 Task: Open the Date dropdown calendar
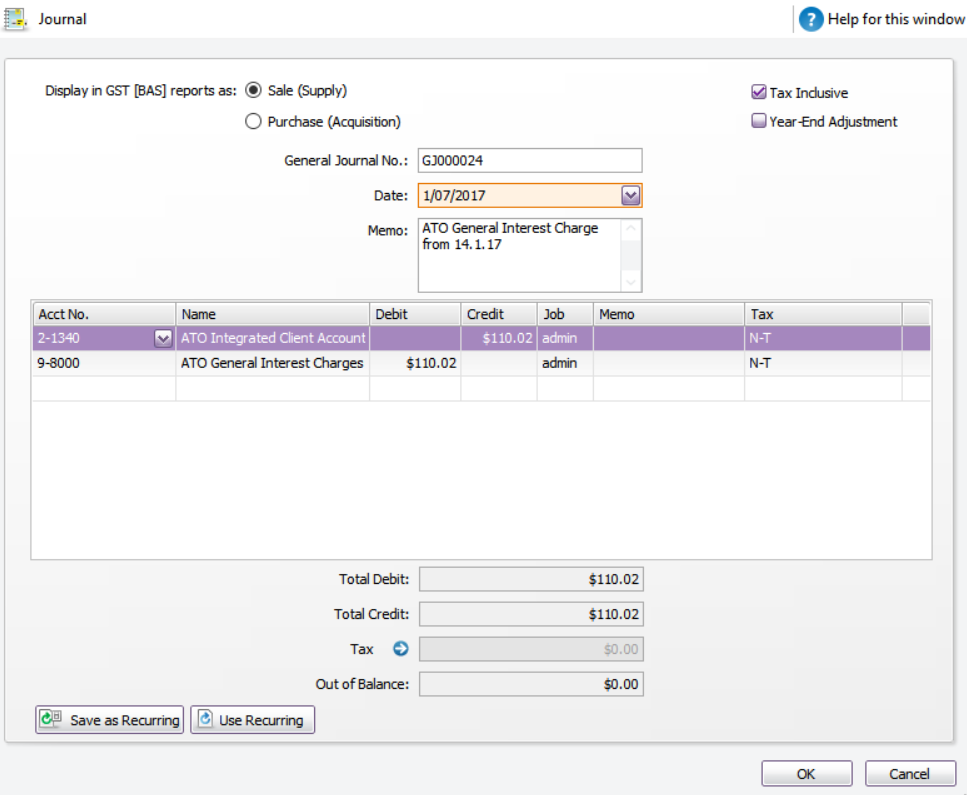point(630,196)
